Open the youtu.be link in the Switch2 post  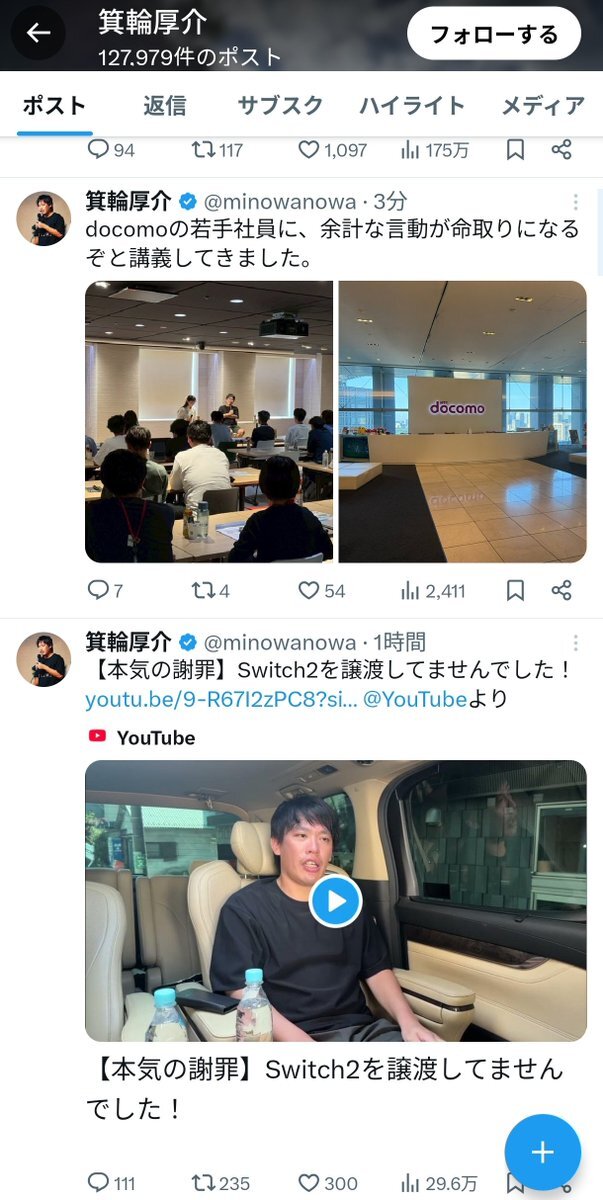click(221, 699)
